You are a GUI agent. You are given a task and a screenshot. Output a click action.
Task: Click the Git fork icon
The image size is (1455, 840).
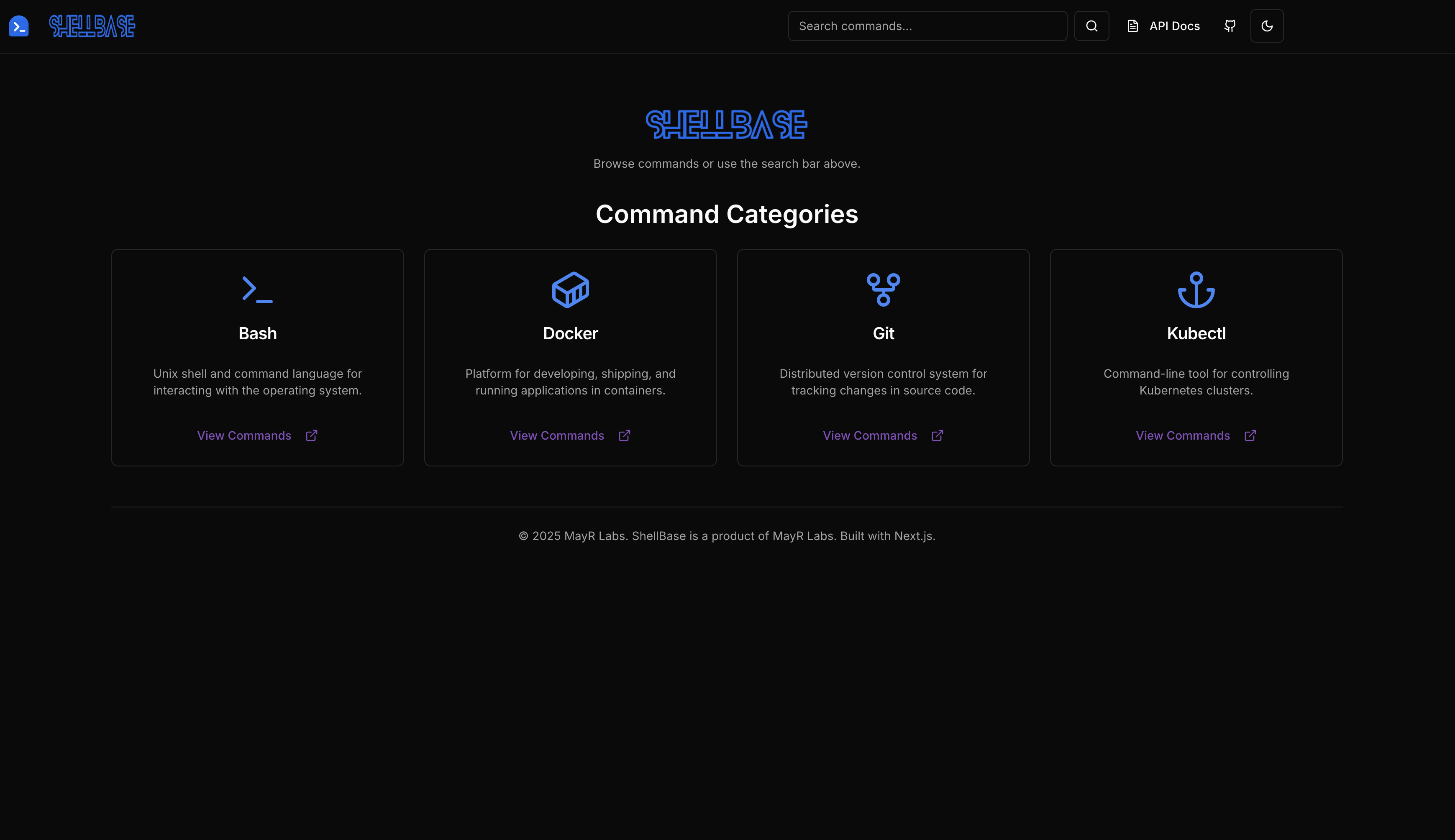(883, 289)
